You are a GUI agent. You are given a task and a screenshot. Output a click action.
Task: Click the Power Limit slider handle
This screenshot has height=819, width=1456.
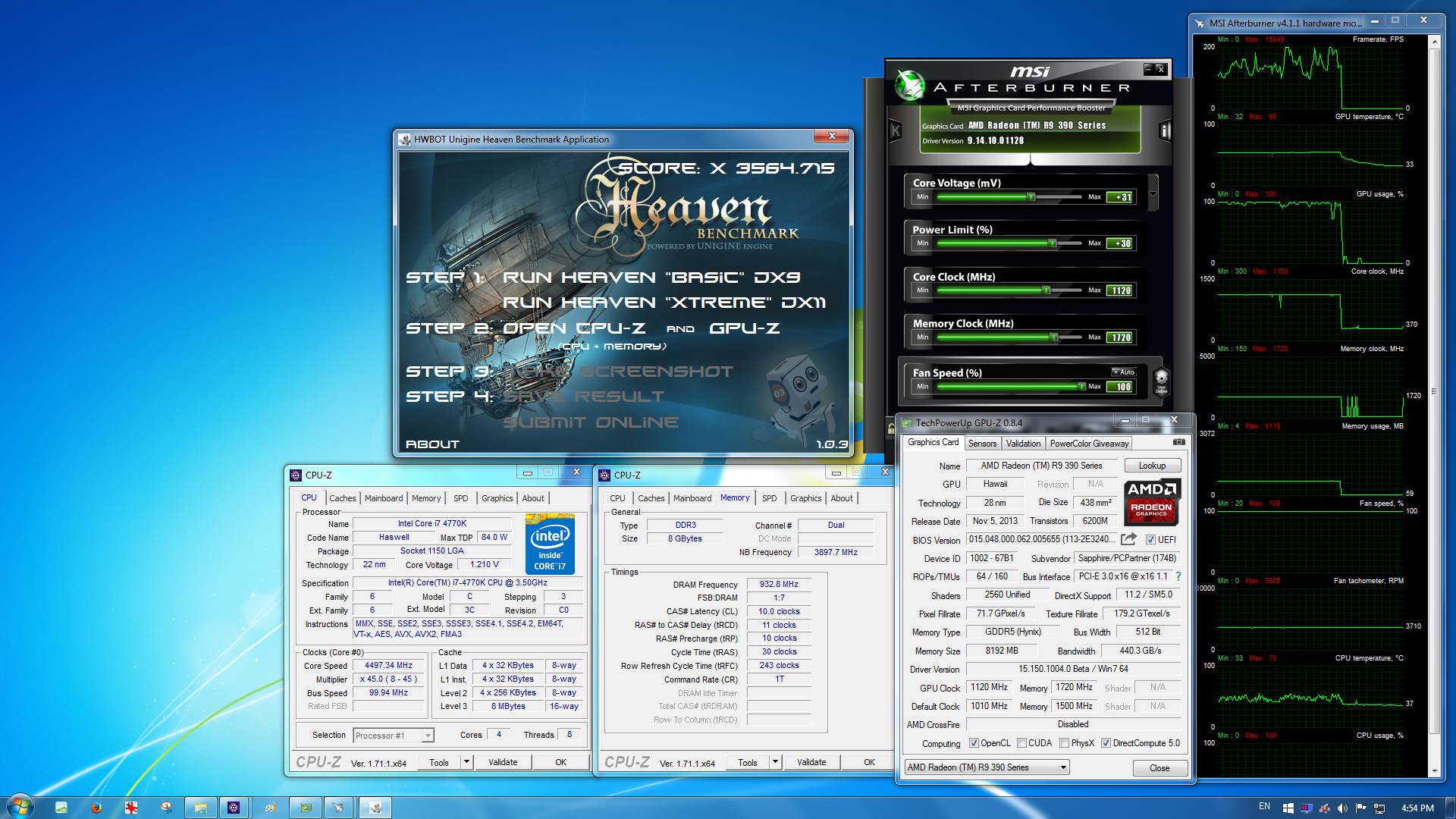tap(1052, 243)
